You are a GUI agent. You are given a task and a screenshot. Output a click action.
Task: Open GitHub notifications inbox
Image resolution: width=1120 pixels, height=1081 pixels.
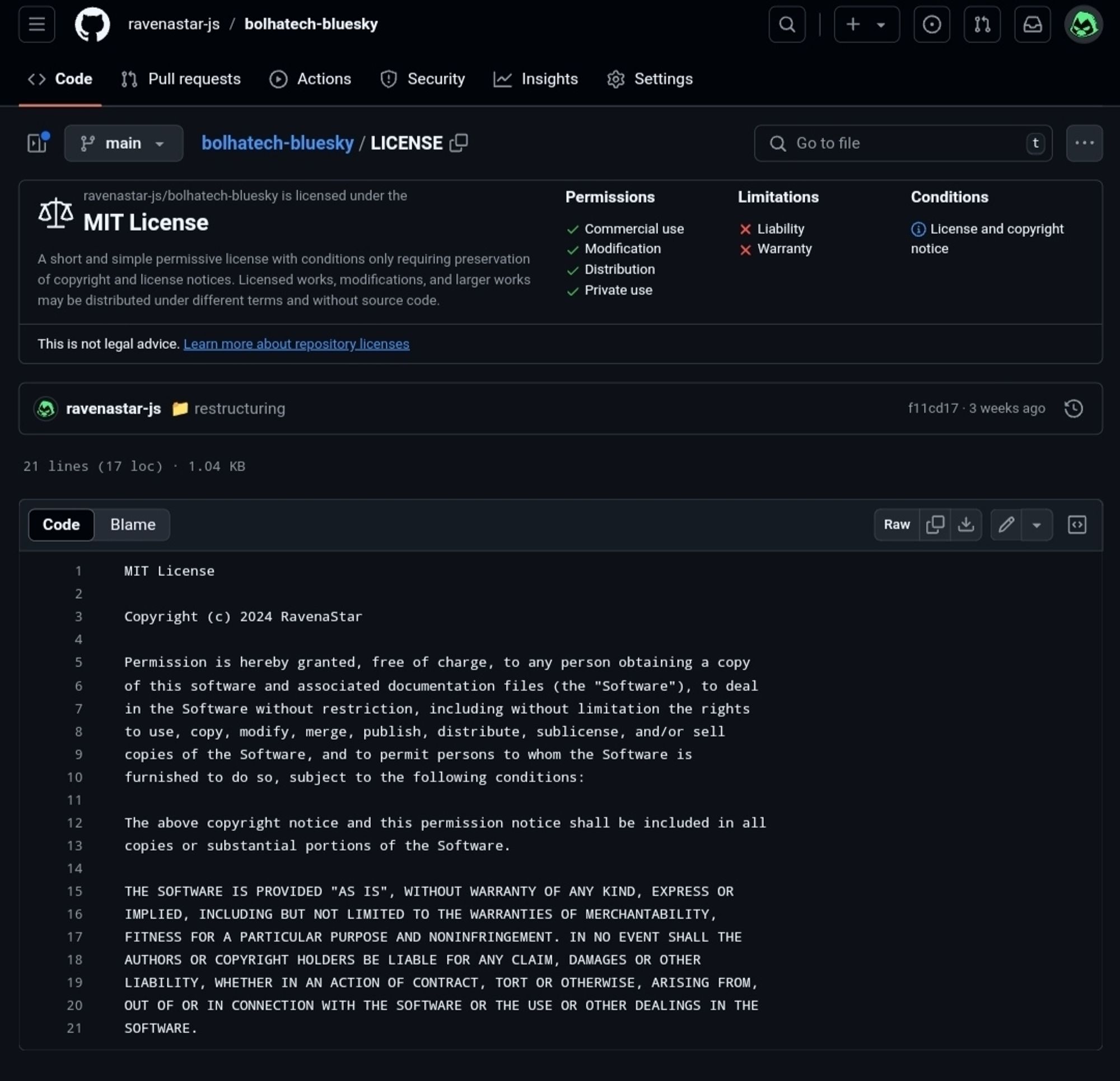coord(1032,24)
